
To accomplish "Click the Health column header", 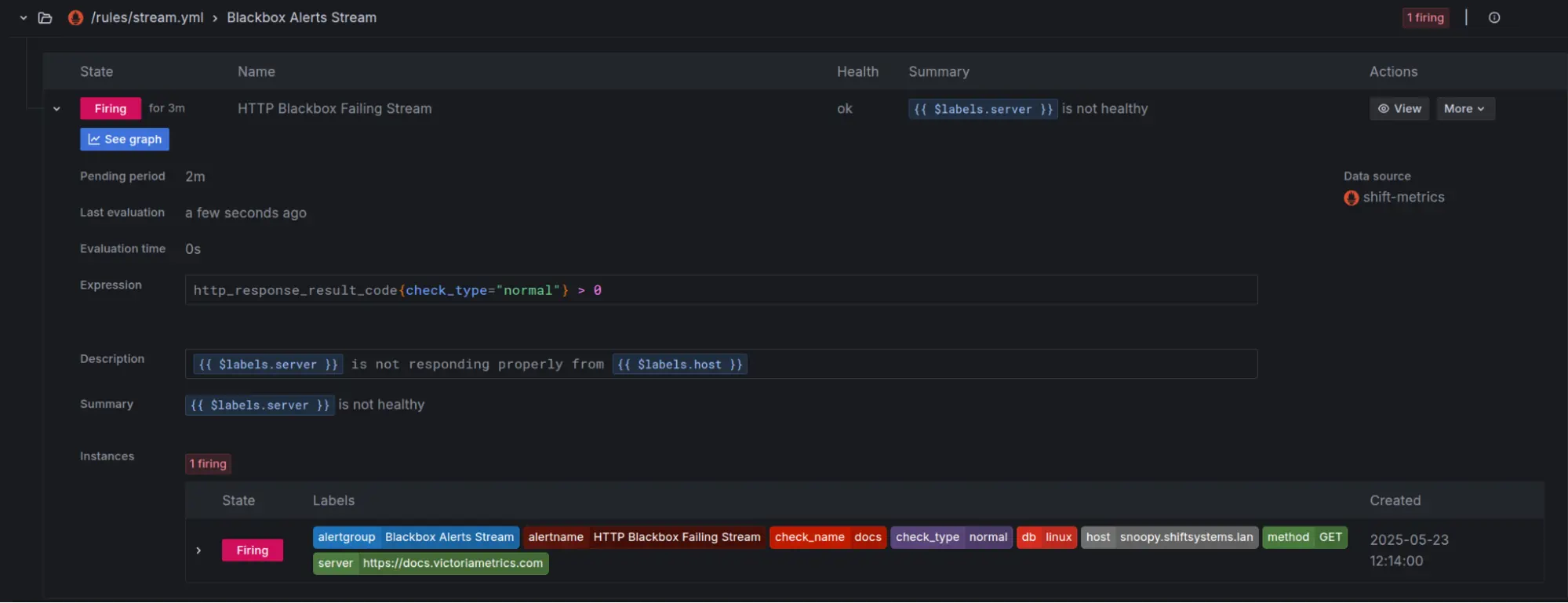I will tap(857, 71).
